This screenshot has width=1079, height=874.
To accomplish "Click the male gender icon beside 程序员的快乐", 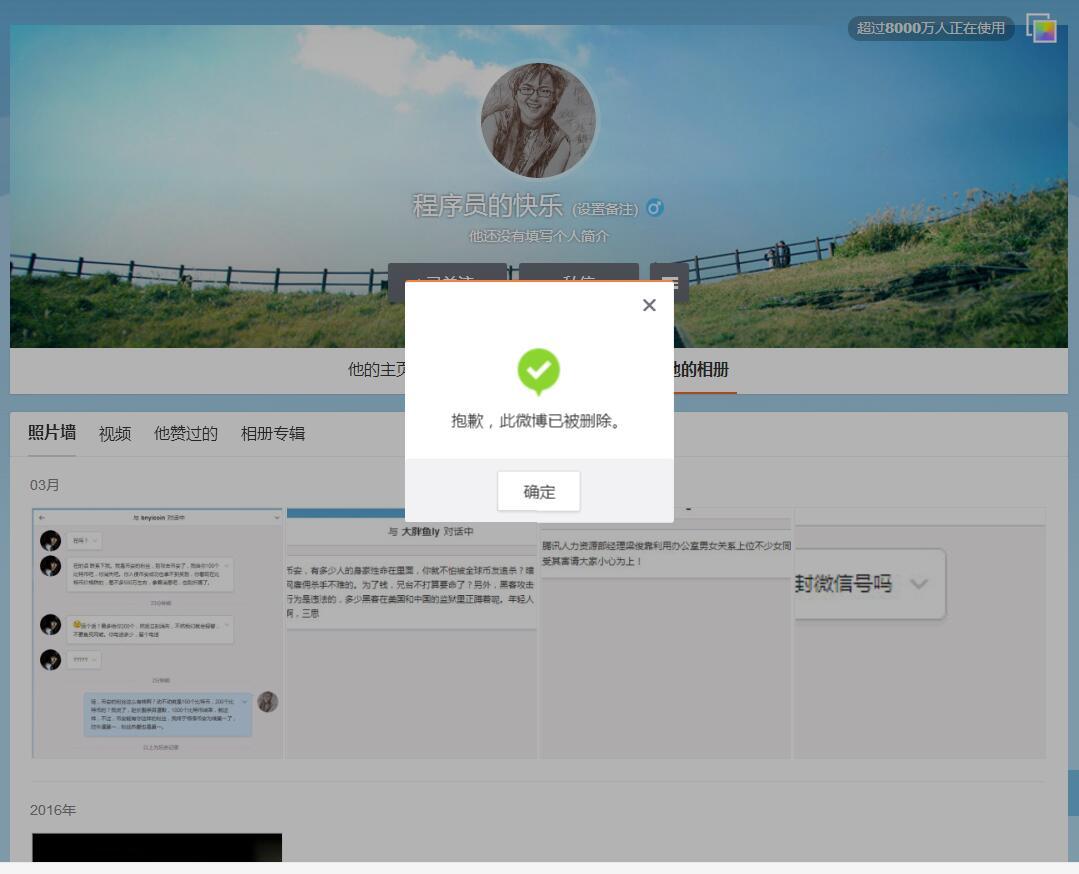I will point(655,208).
